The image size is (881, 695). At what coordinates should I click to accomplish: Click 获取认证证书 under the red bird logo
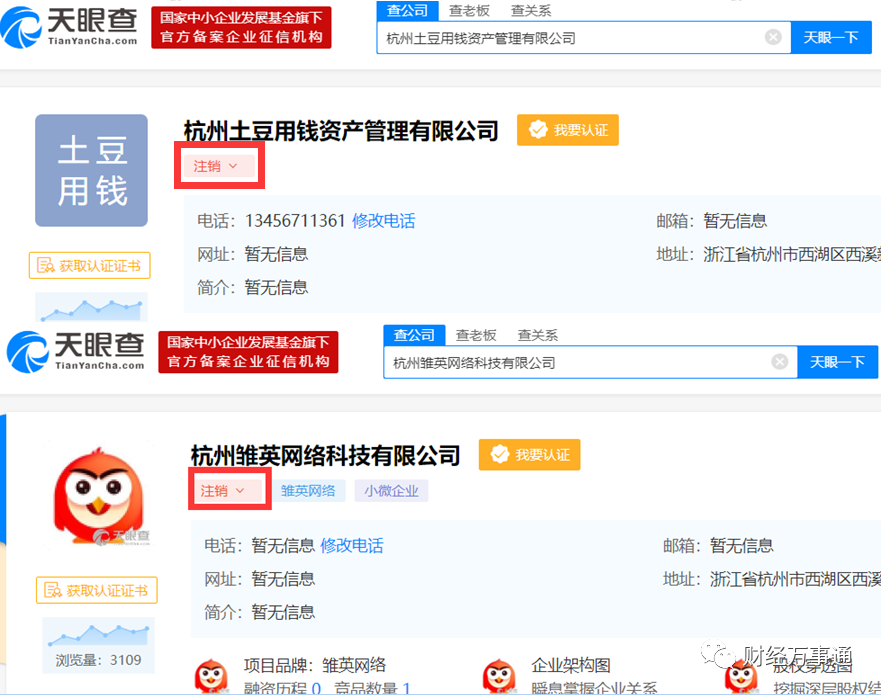(97, 590)
